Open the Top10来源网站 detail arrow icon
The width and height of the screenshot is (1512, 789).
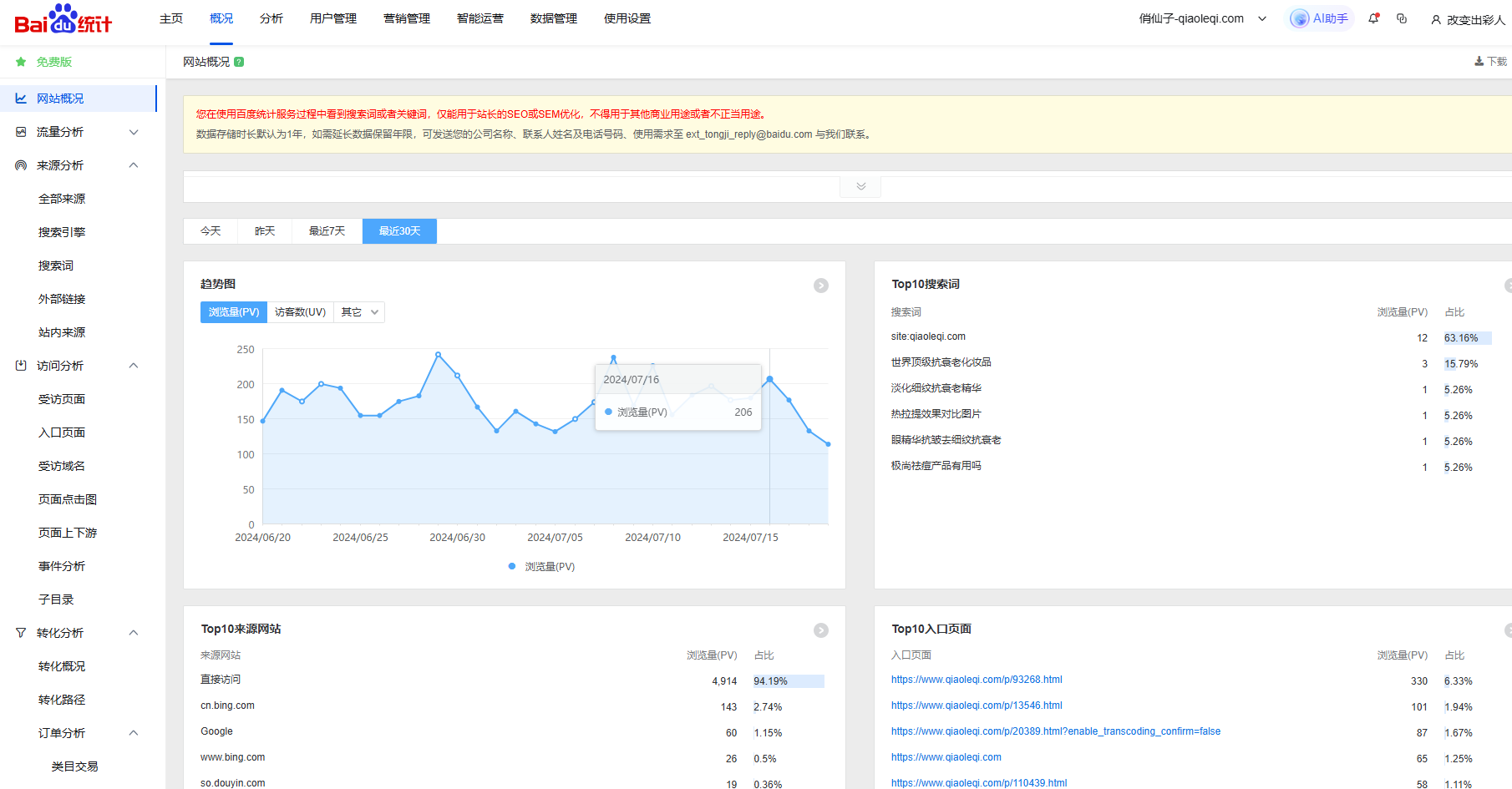pos(821,630)
